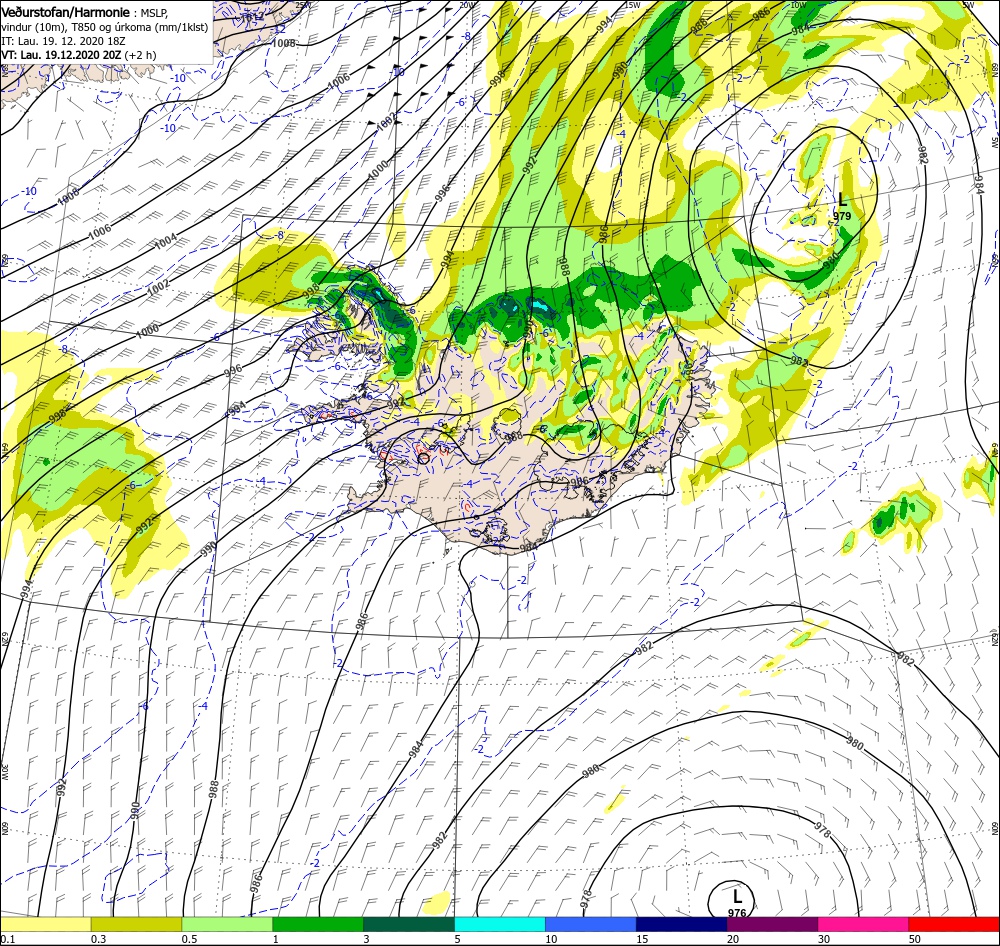Click the IT initial time 'Lau. 19. 12. 2020 18Z'
Screen dimensions: 1000x946
coord(71,41)
